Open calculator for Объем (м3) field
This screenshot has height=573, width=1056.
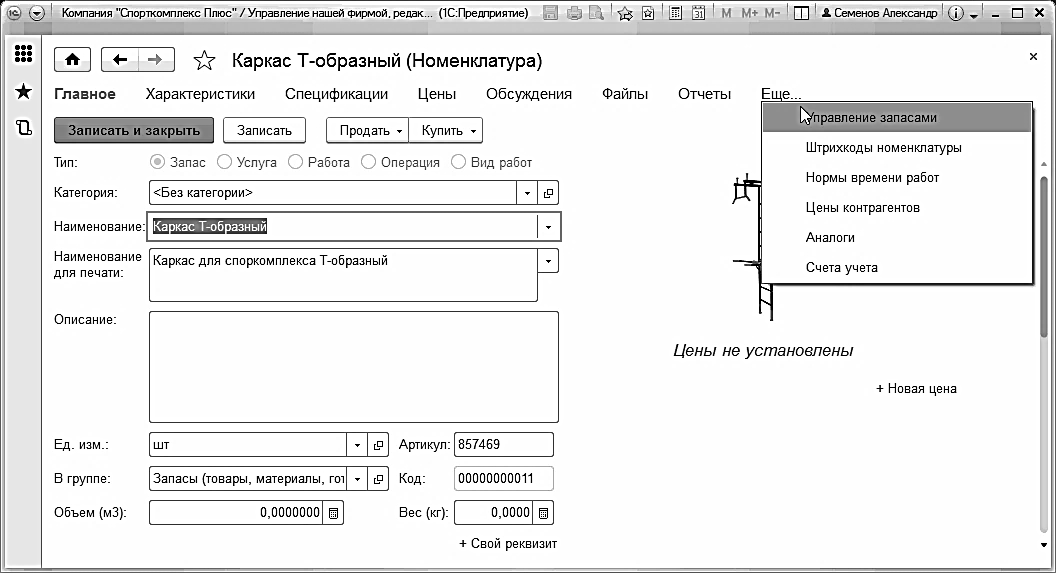coord(333,513)
